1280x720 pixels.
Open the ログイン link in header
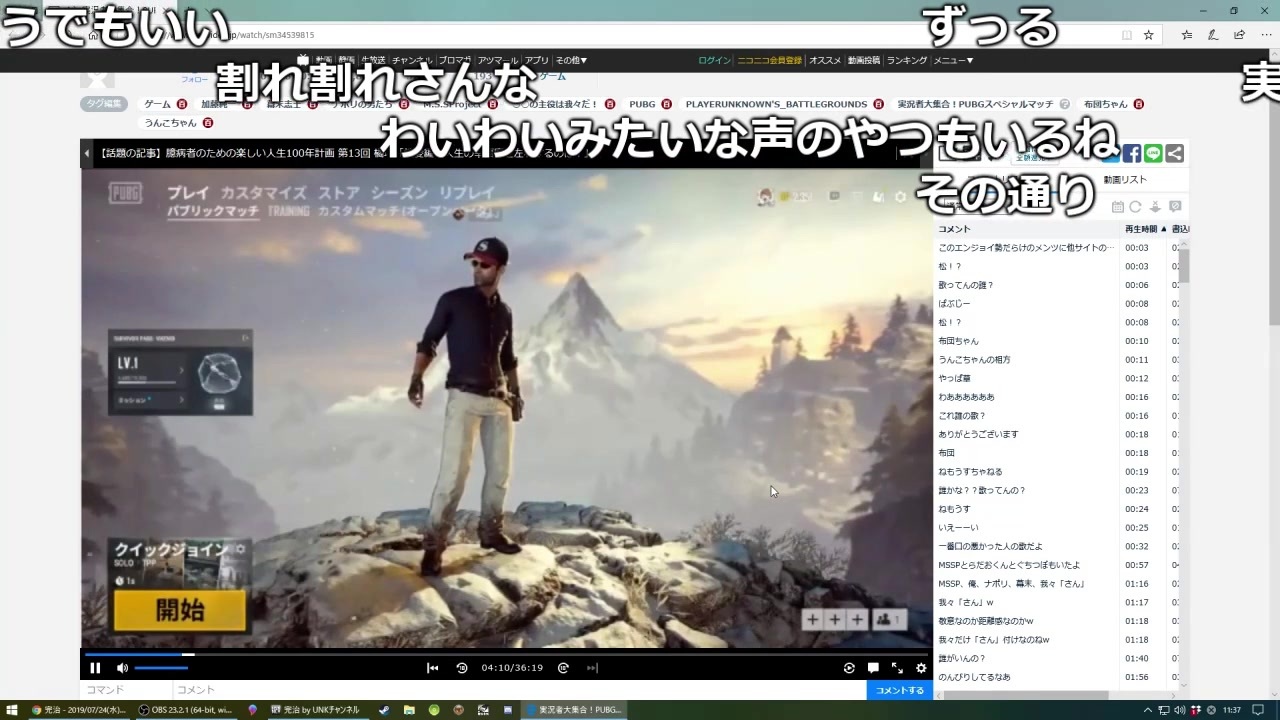(x=714, y=61)
